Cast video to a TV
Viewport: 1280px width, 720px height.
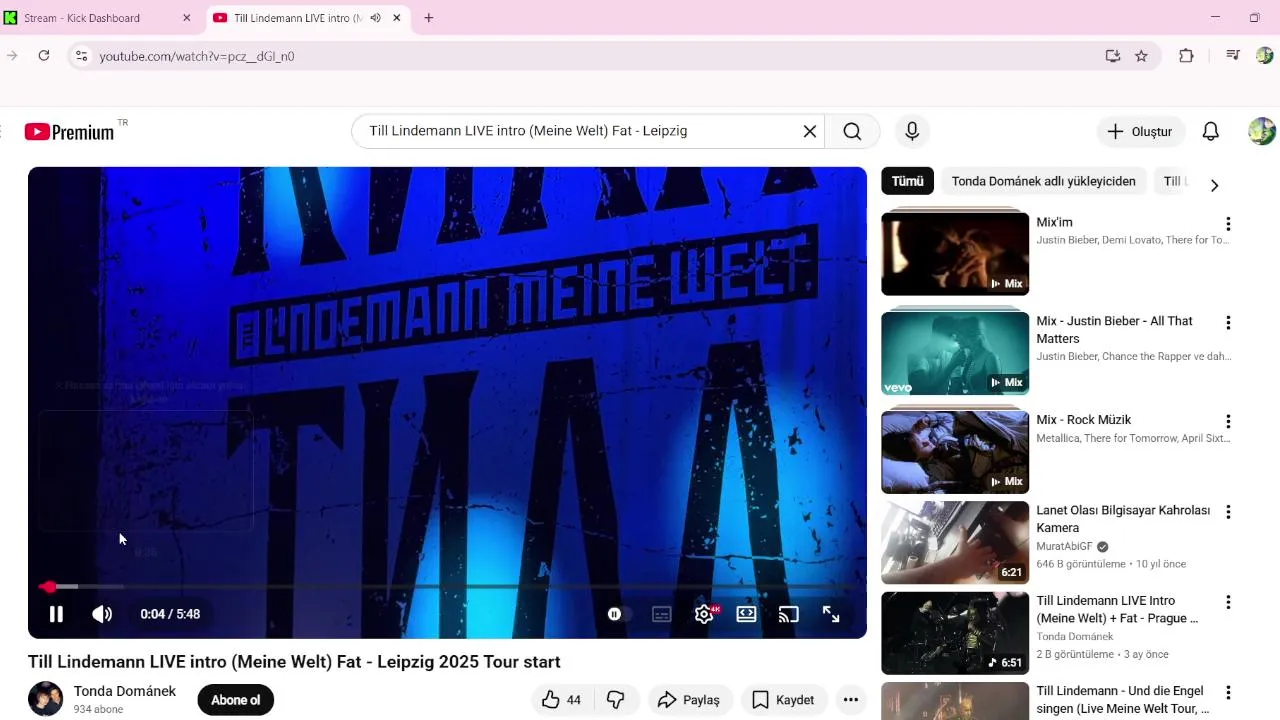tap(789, 614)
